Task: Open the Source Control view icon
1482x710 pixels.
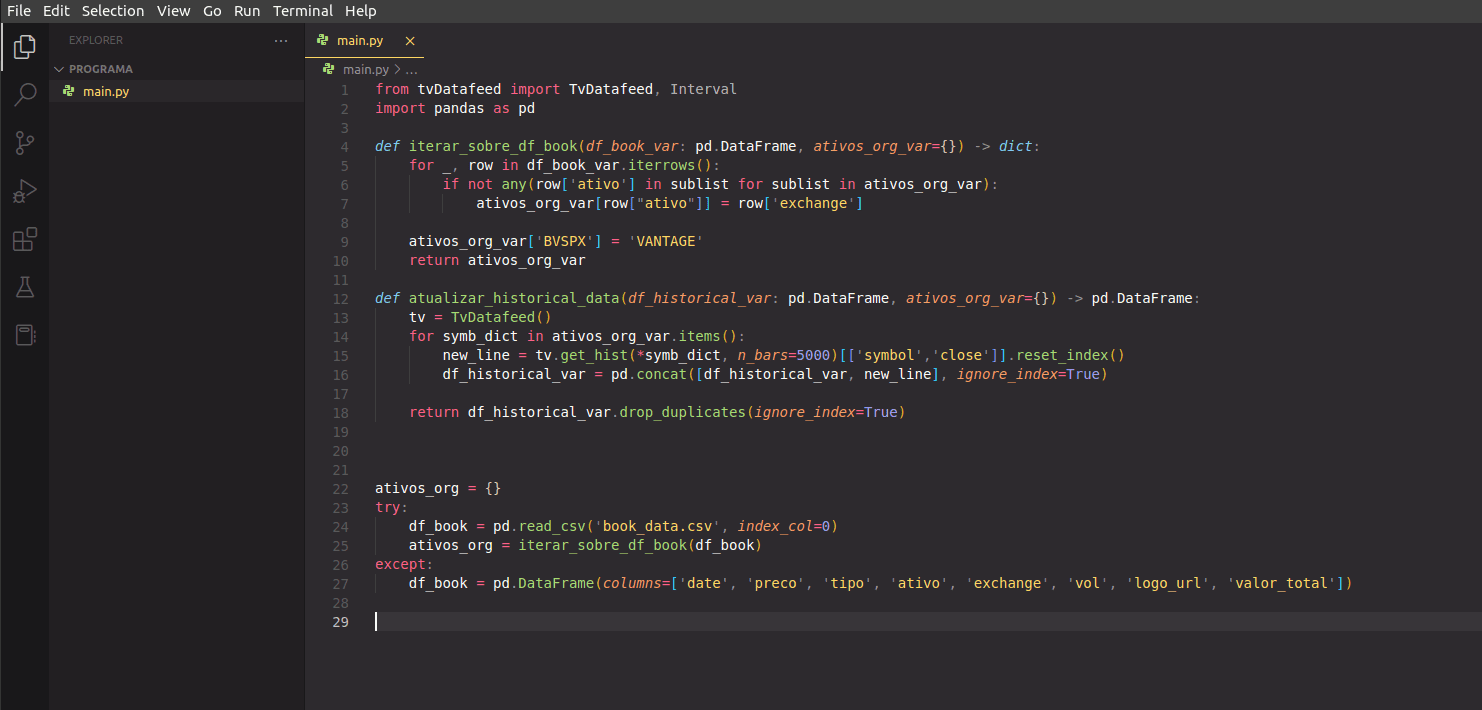Action: [25, 143]
